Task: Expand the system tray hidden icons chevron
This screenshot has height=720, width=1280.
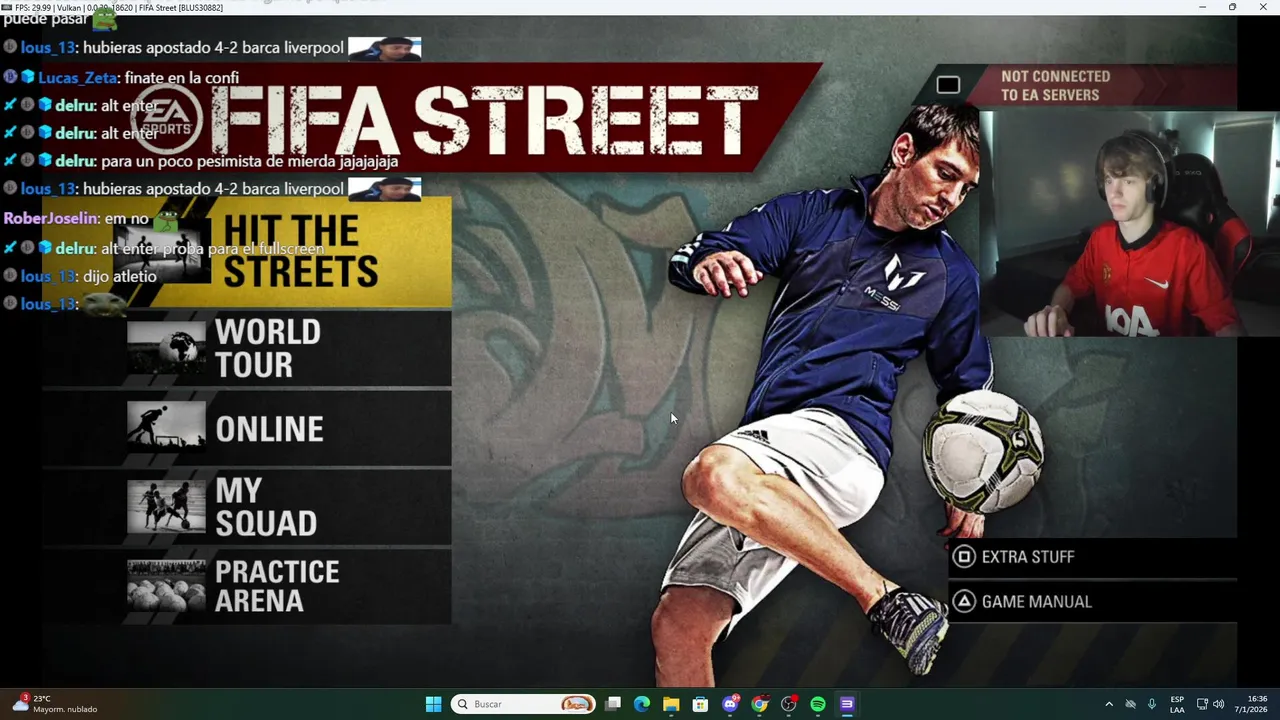Action: click(x=1108, y=704)
